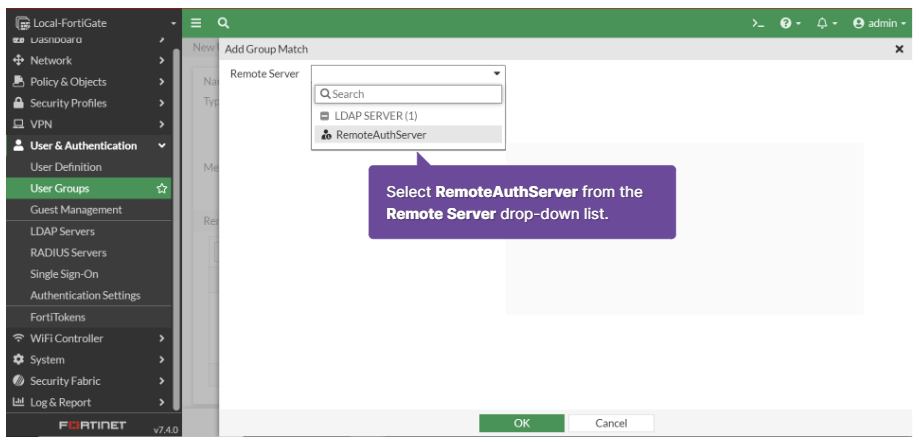The image size is (919, 444).
Task: Select RemoteAuthServer from the list
Action: click(409, 135)
